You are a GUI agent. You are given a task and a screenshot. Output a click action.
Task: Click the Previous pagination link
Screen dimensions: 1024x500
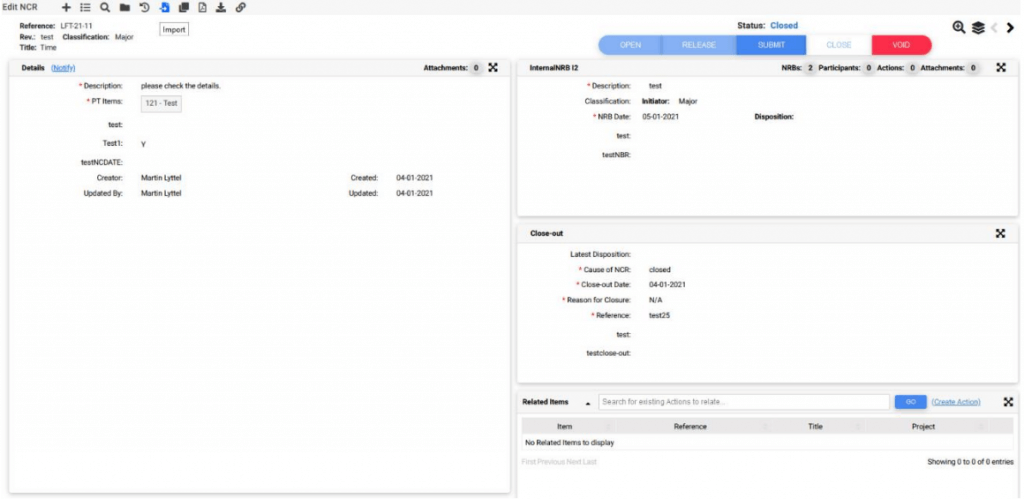point(551,462)
